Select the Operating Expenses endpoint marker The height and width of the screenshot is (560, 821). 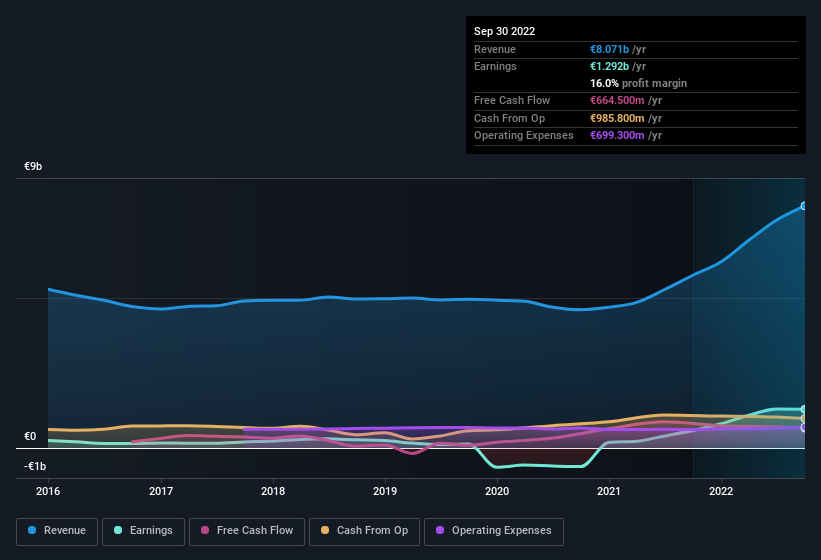click(803, 428)
